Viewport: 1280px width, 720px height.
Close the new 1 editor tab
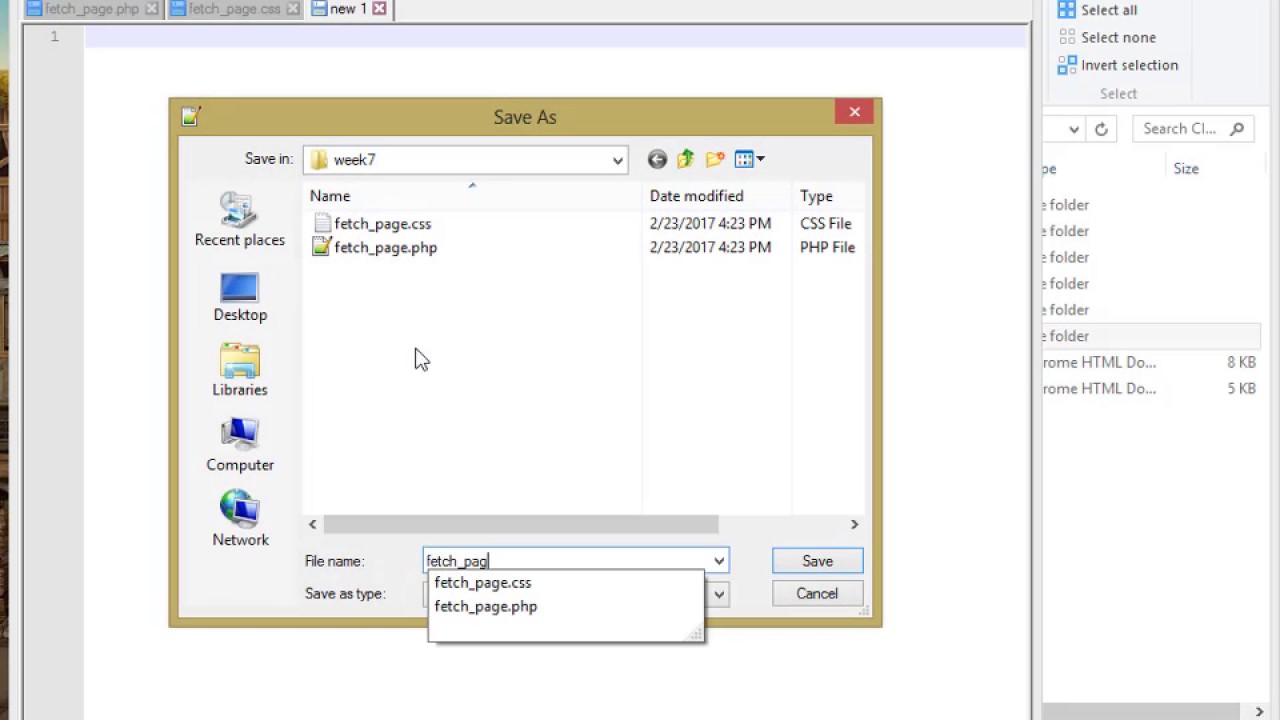pos(379,9)
